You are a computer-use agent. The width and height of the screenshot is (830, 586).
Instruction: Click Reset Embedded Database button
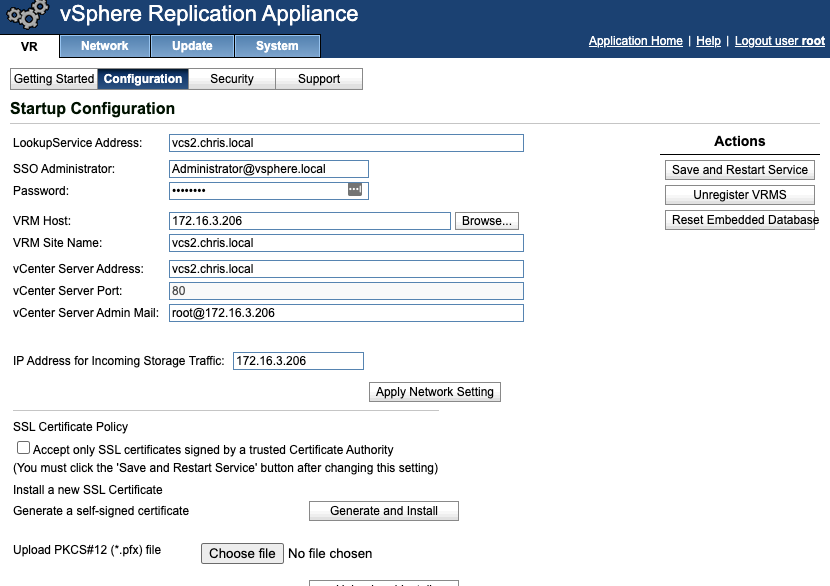(x=740, y=220)
